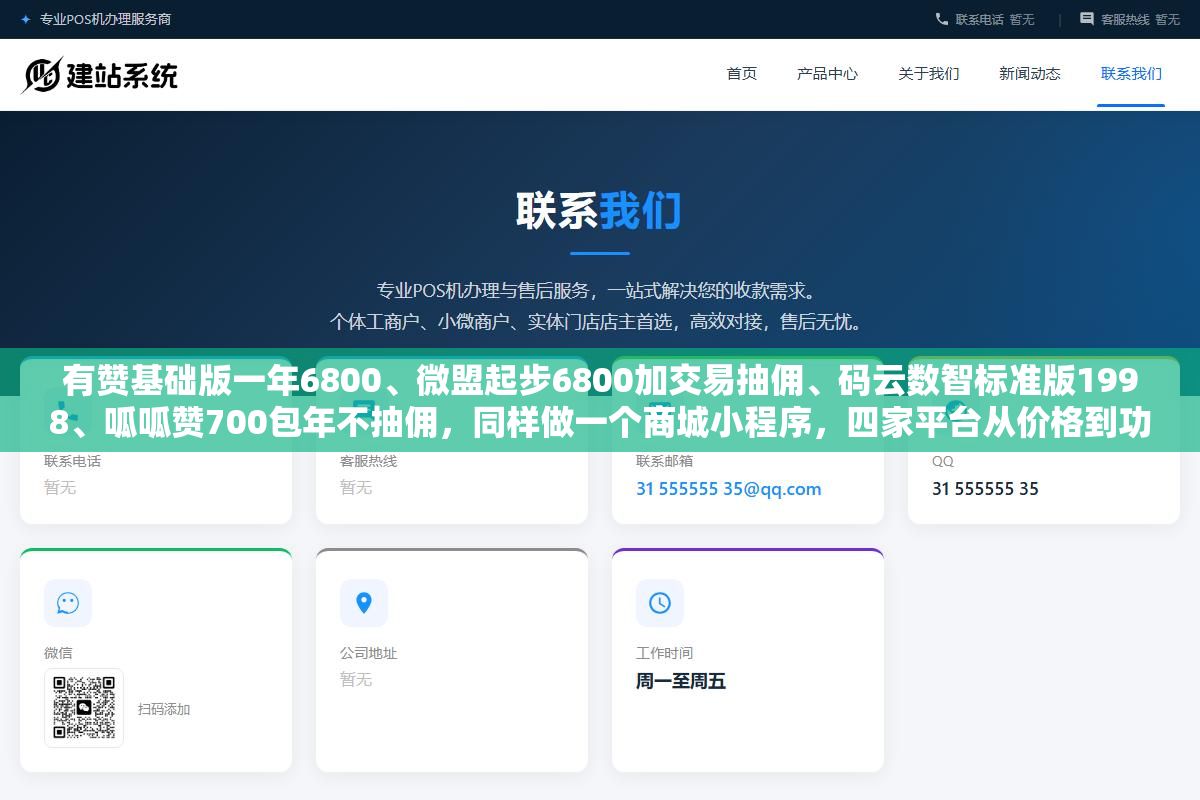The image size is (1200, 800).
Task: Open the WeChat QR code image
Action: pos(84,708)
